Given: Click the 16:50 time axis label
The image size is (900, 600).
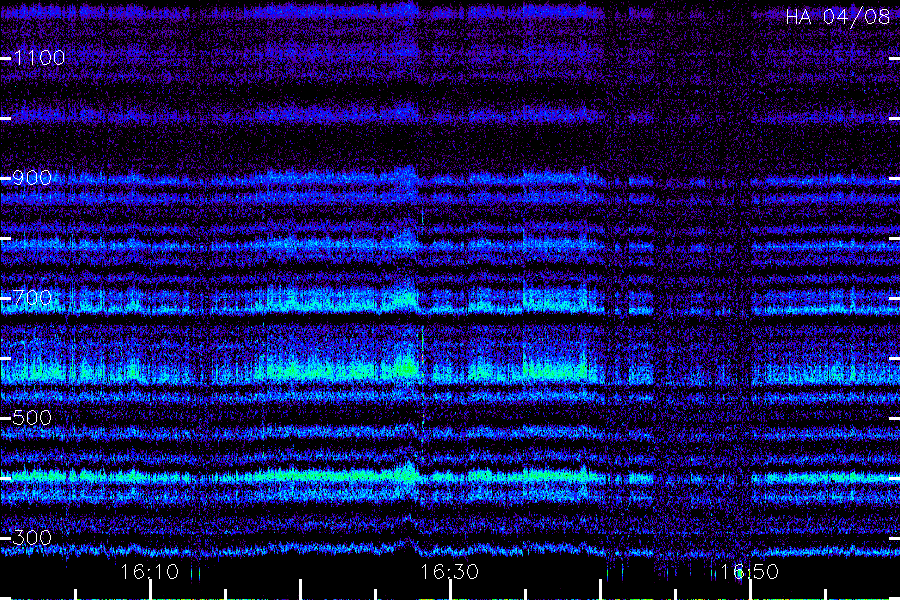Looking at the screenshot, I should (x=749, y=571).
